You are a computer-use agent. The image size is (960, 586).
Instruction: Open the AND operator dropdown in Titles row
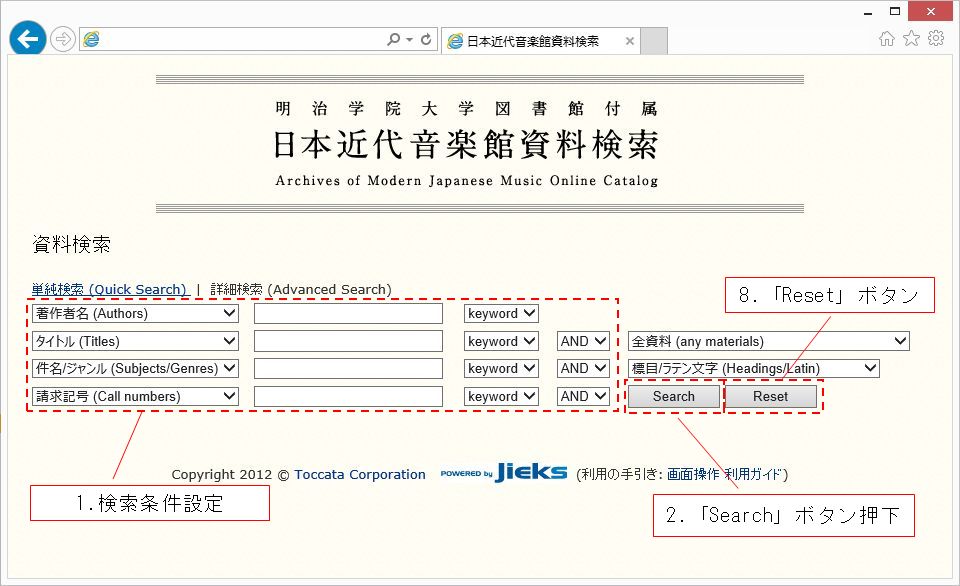click(583, 341)
